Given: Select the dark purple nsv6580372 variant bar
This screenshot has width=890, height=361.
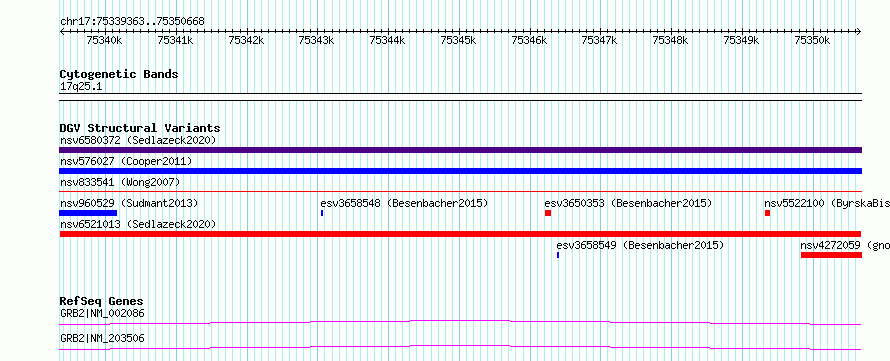Looking at the screenshot, I should (x=460, y=150).
